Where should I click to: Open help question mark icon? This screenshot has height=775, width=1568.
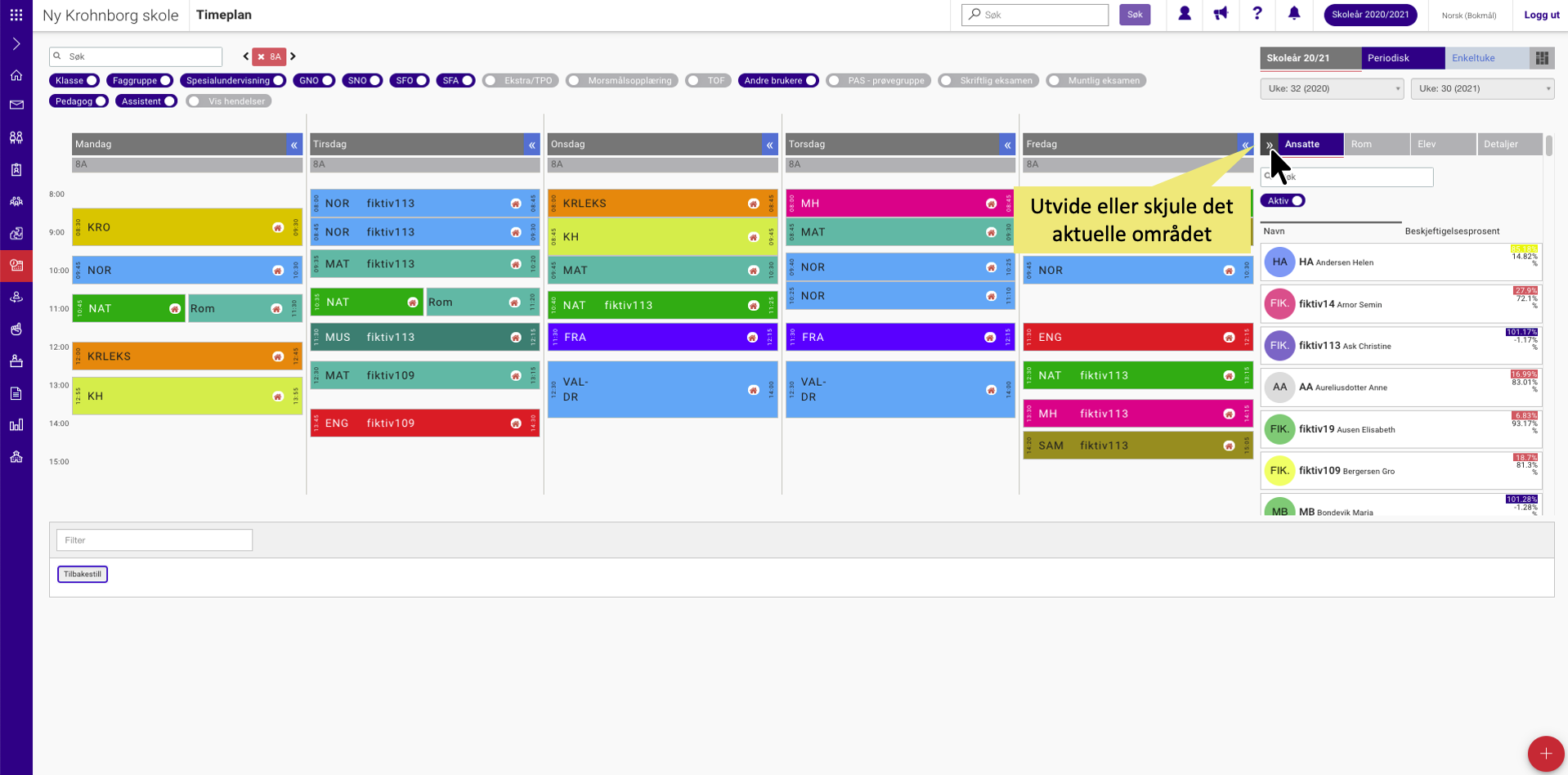pos(1257,14)
